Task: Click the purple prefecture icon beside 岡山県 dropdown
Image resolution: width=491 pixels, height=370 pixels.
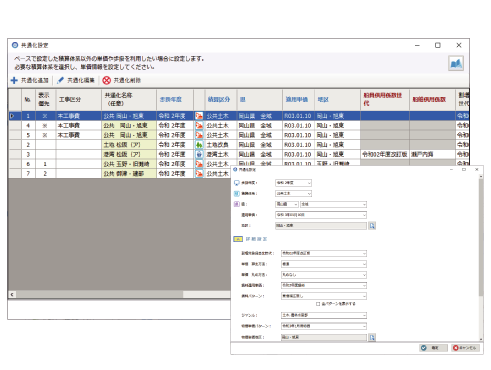Action: [x=237, y=204]
